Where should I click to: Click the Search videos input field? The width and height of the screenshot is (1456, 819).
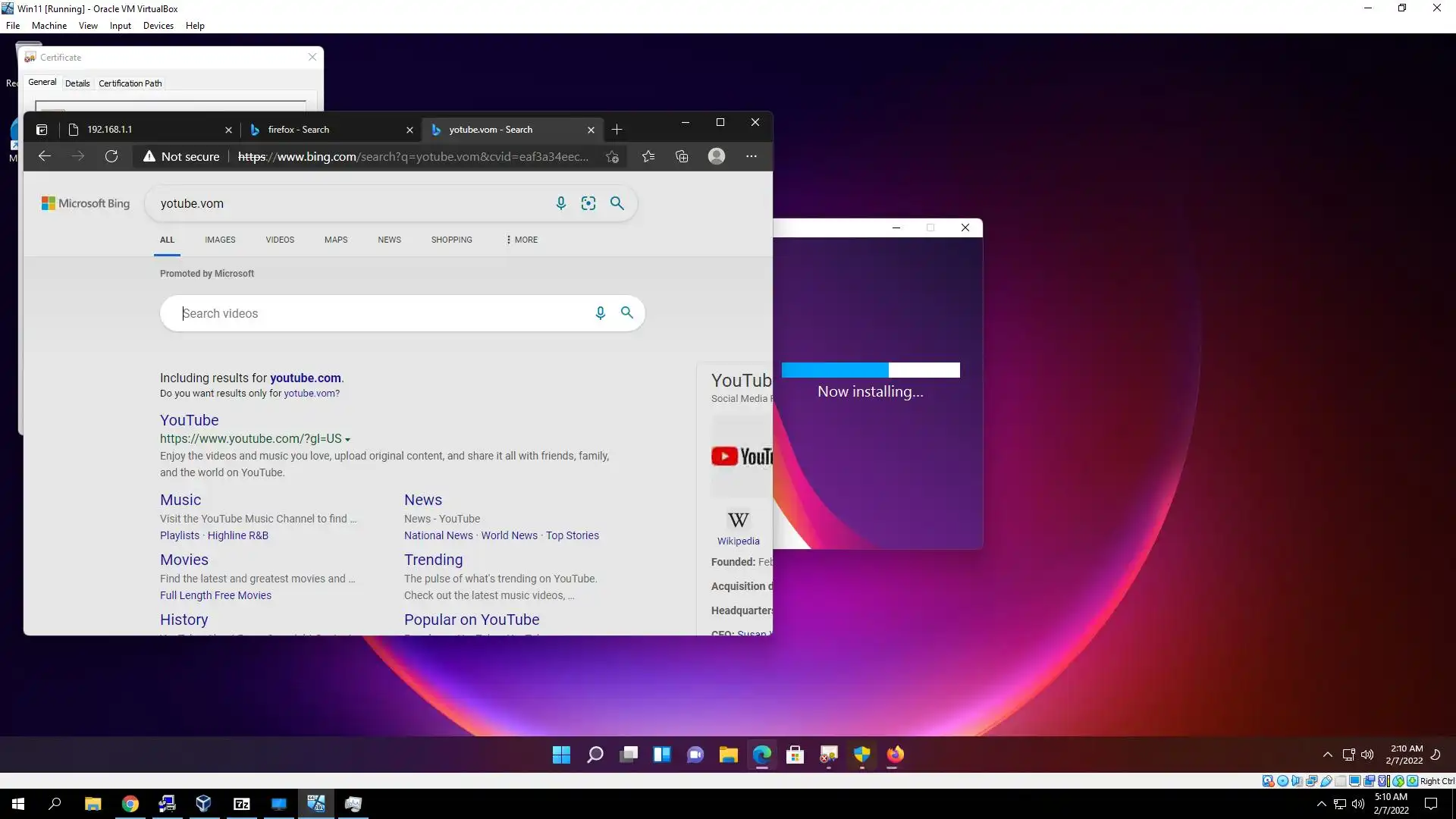[x=379, y=313]
